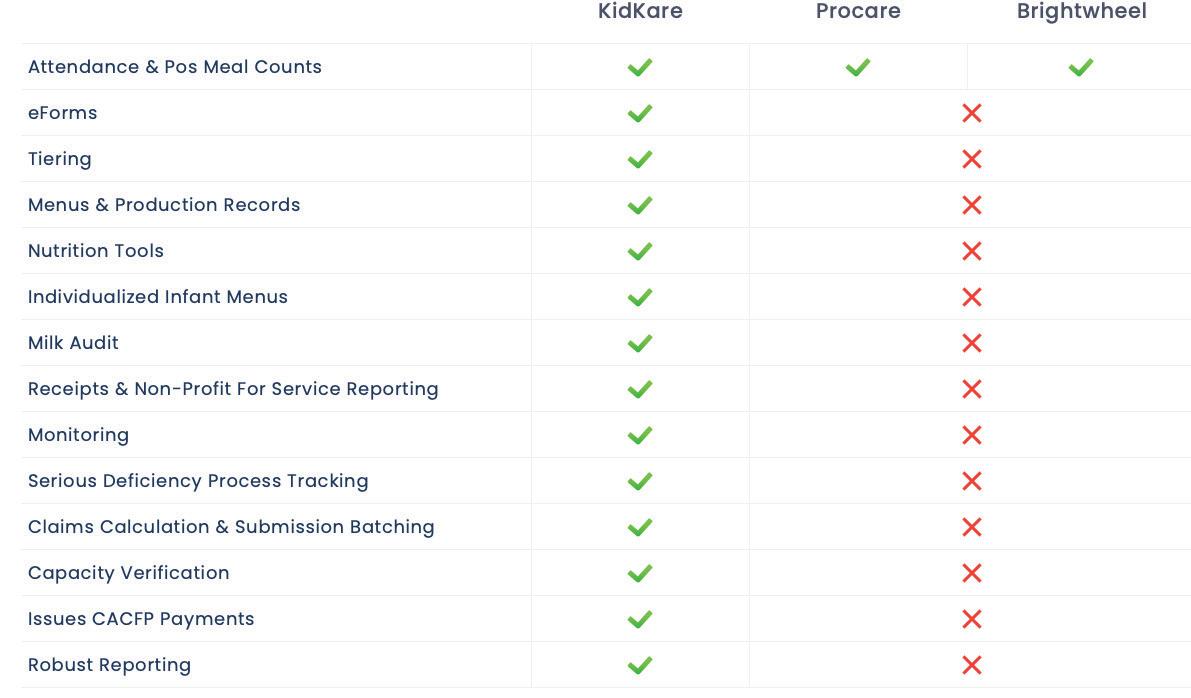Image resolution: width=1191 pixels, height=698 pixels.
Task: Click green check in Serious Deficiency row
Action: point(640,481)
